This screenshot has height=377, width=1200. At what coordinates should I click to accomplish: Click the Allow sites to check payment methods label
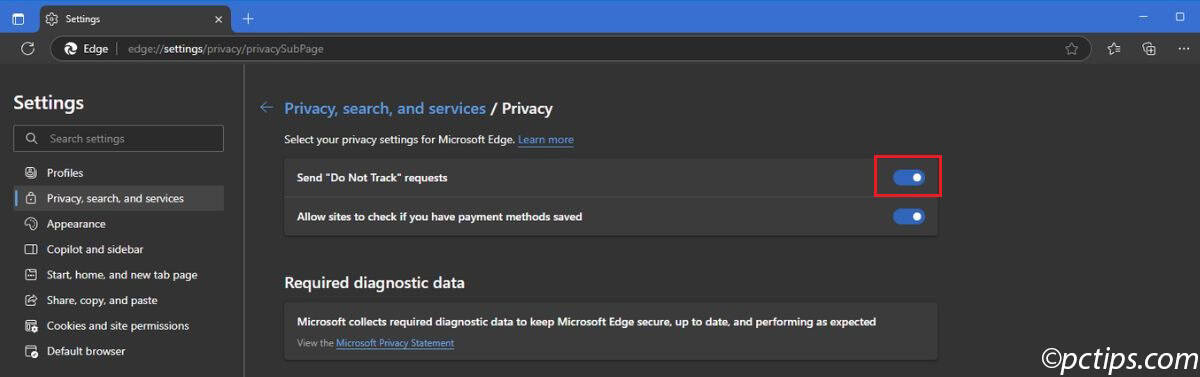point(439,216)
